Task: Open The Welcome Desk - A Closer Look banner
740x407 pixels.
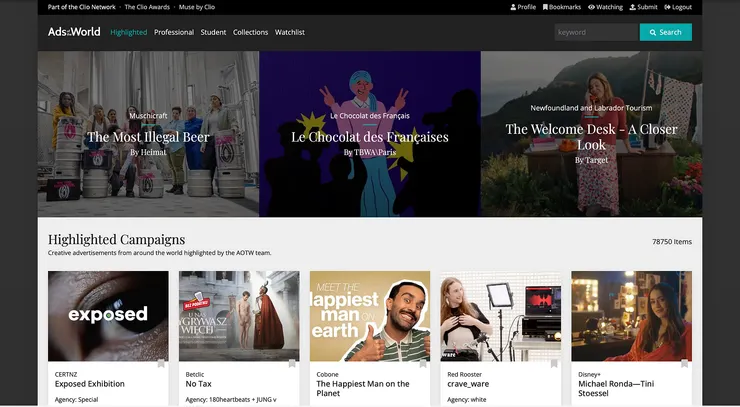Action: [591, 134]
